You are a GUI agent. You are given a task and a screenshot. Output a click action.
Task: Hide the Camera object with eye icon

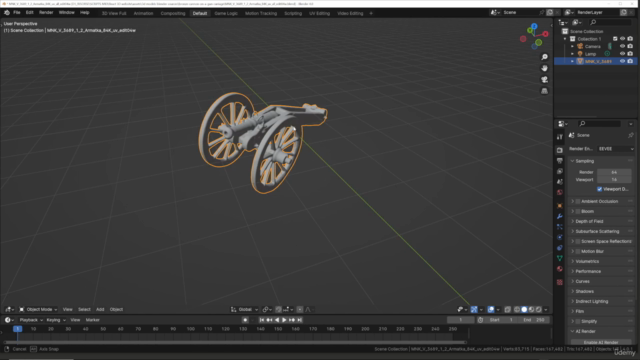[x=622, y=46]
